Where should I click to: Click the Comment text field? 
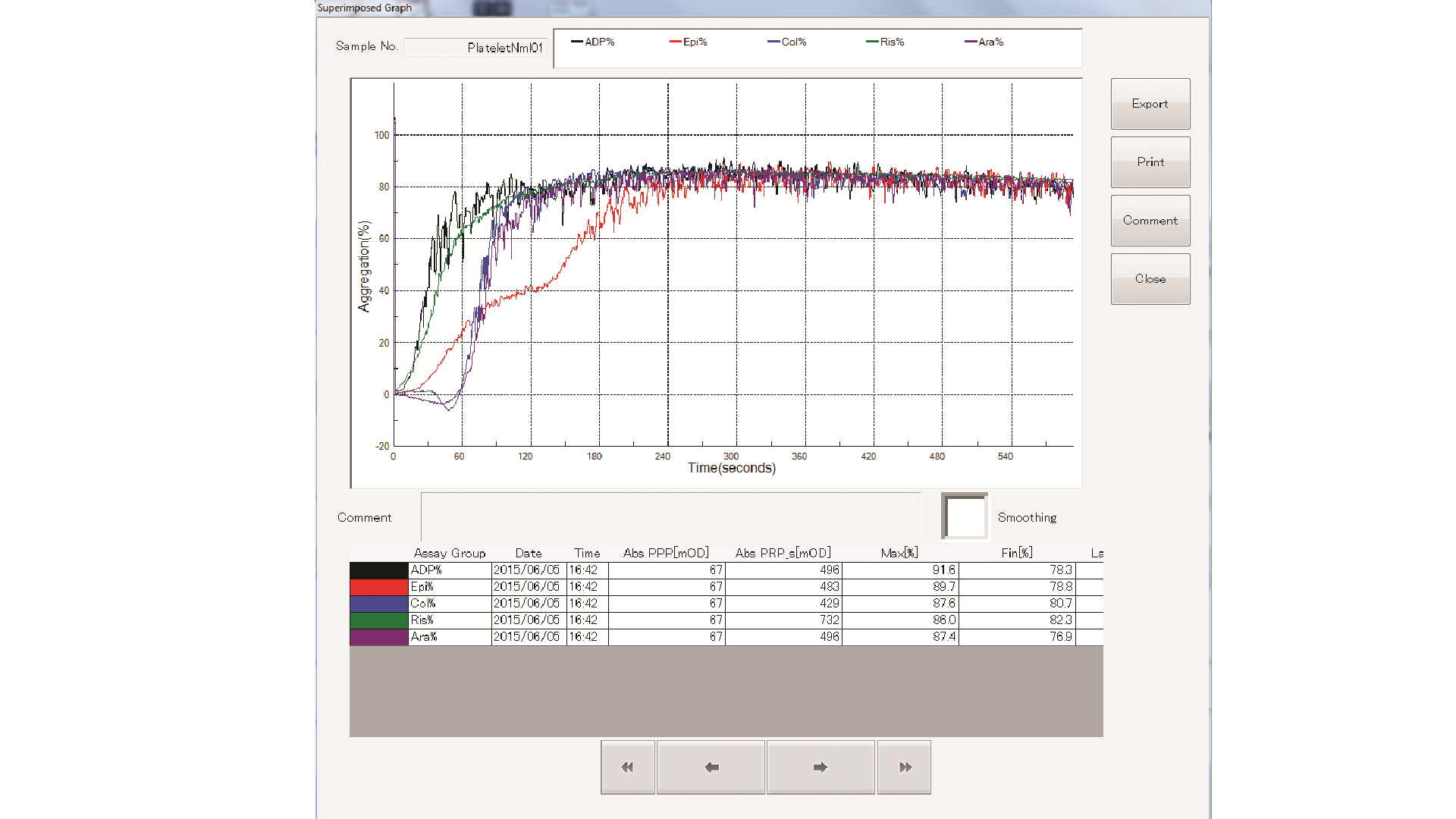click(671, 517)
